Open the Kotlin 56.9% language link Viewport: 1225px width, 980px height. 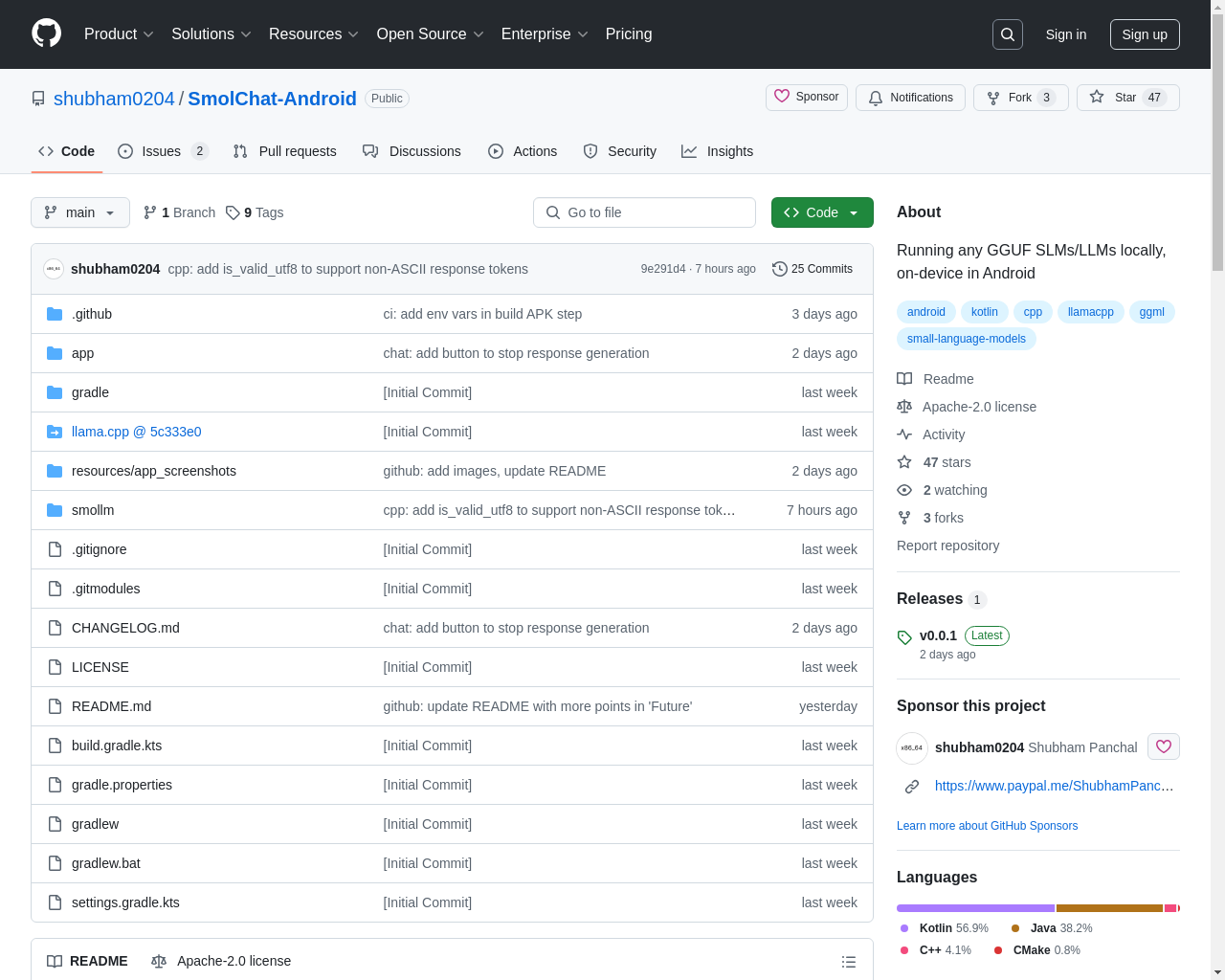(x=944, y=928)
